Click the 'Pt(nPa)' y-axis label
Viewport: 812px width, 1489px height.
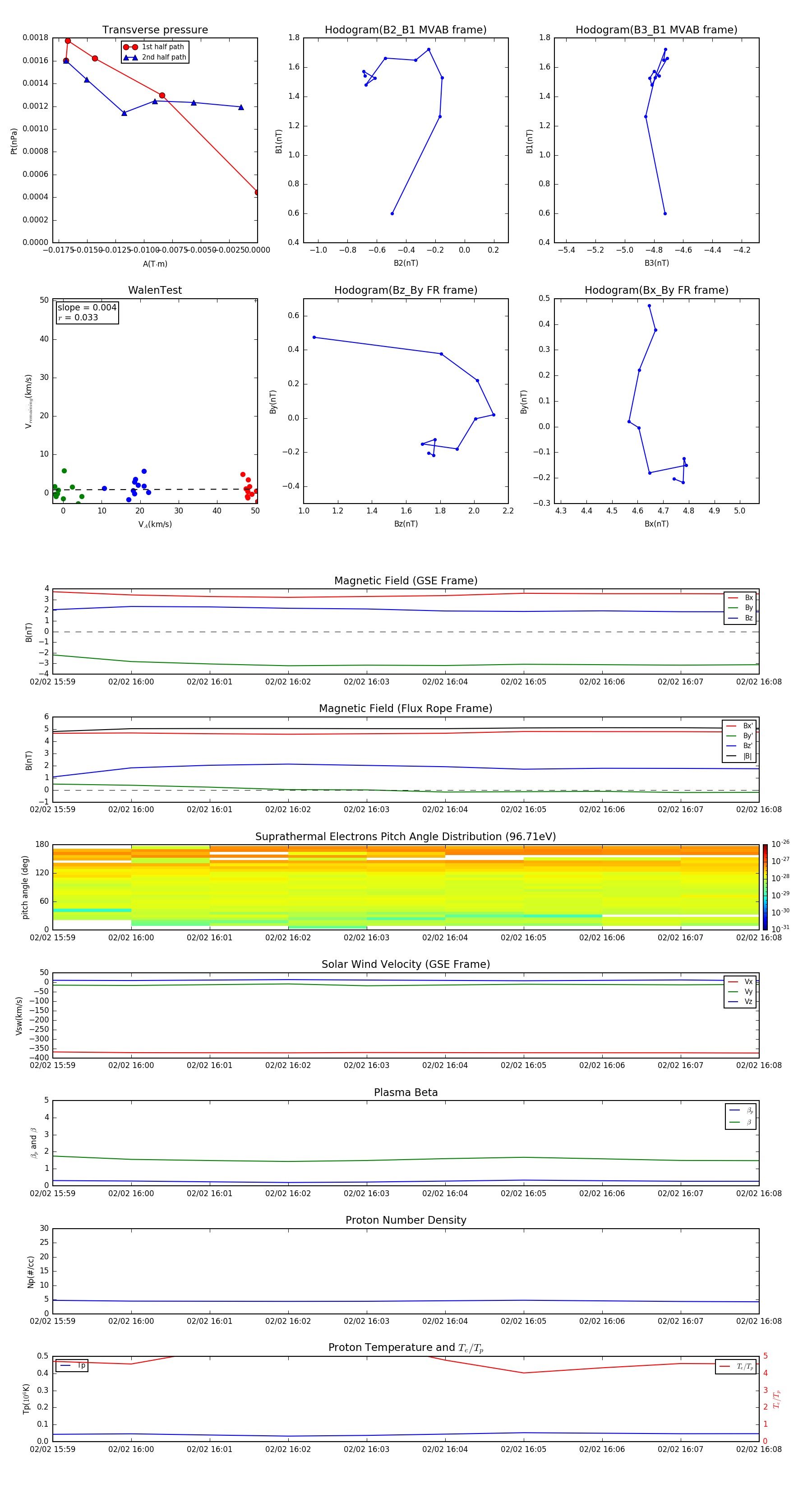click(14, 140)
